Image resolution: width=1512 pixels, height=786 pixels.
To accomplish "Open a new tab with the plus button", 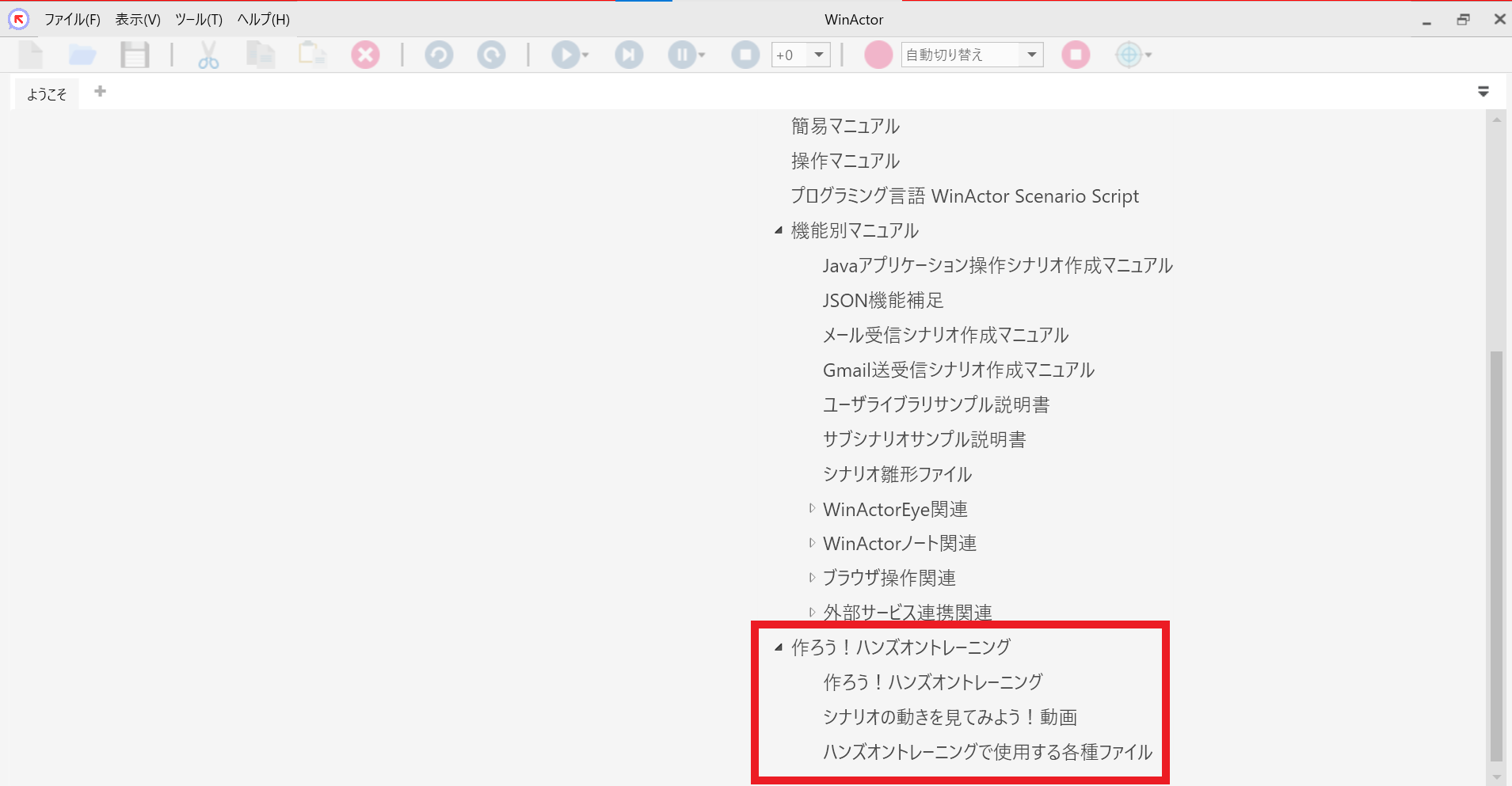I will pyautogui.click(x=100, y=91).
